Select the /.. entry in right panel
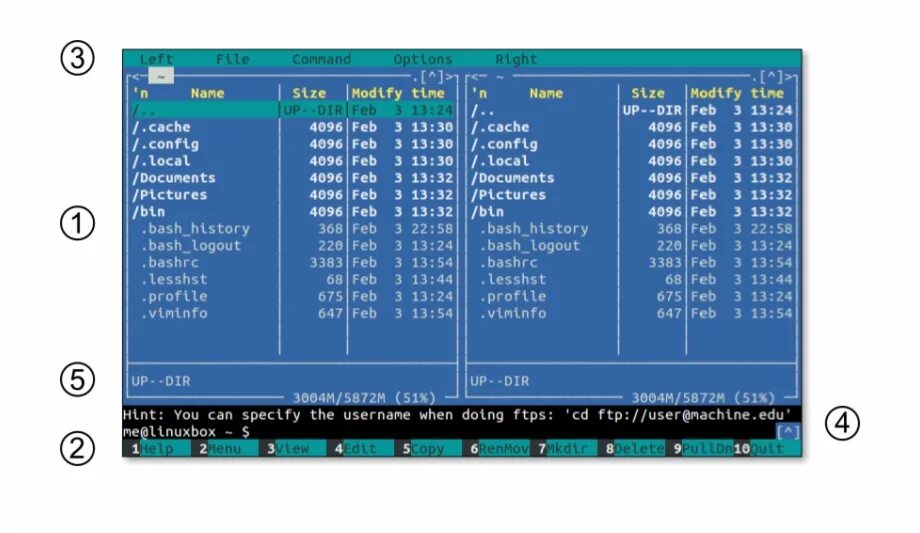The image size is (920, 533). 631,110
